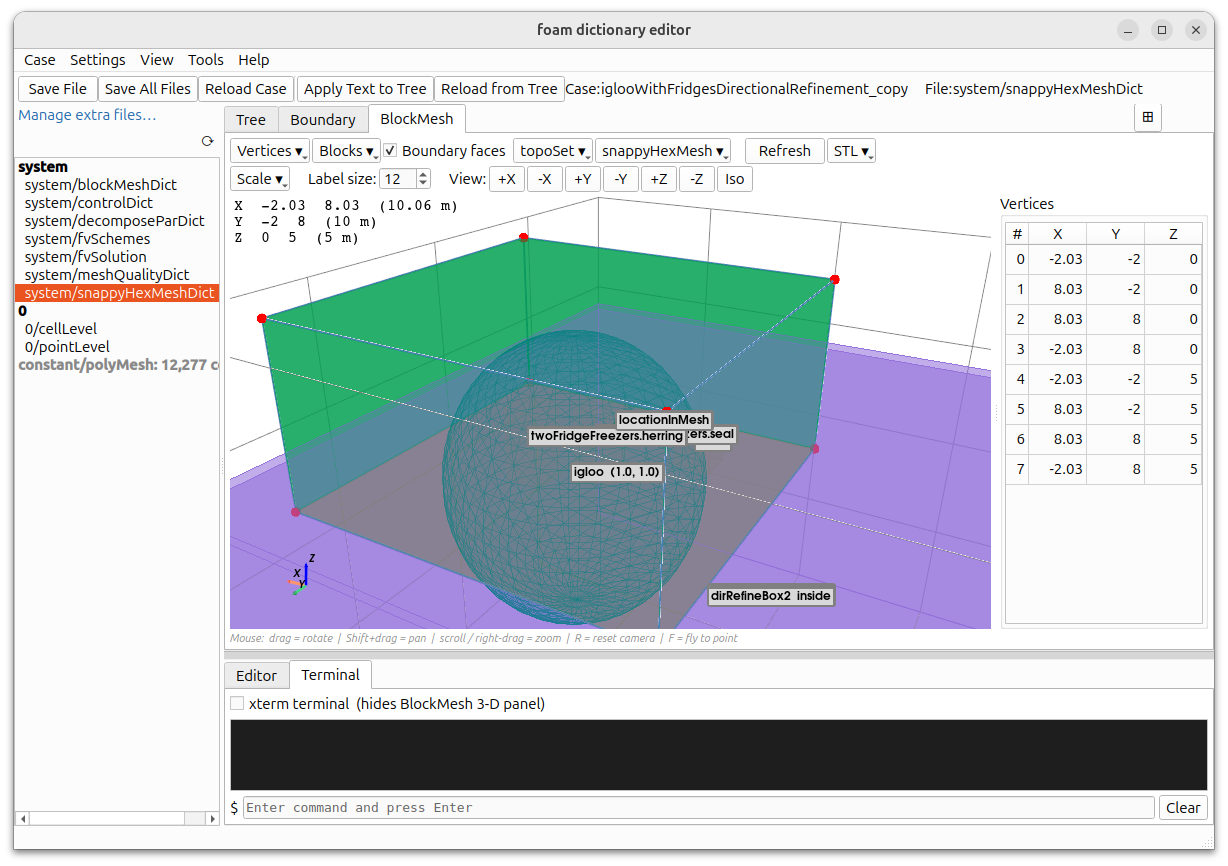Image resolution: width=1228 pixels, height=866 pixels.
Task: Toggle the Boundary faces checkbox
Action: [x=391, y=151]
